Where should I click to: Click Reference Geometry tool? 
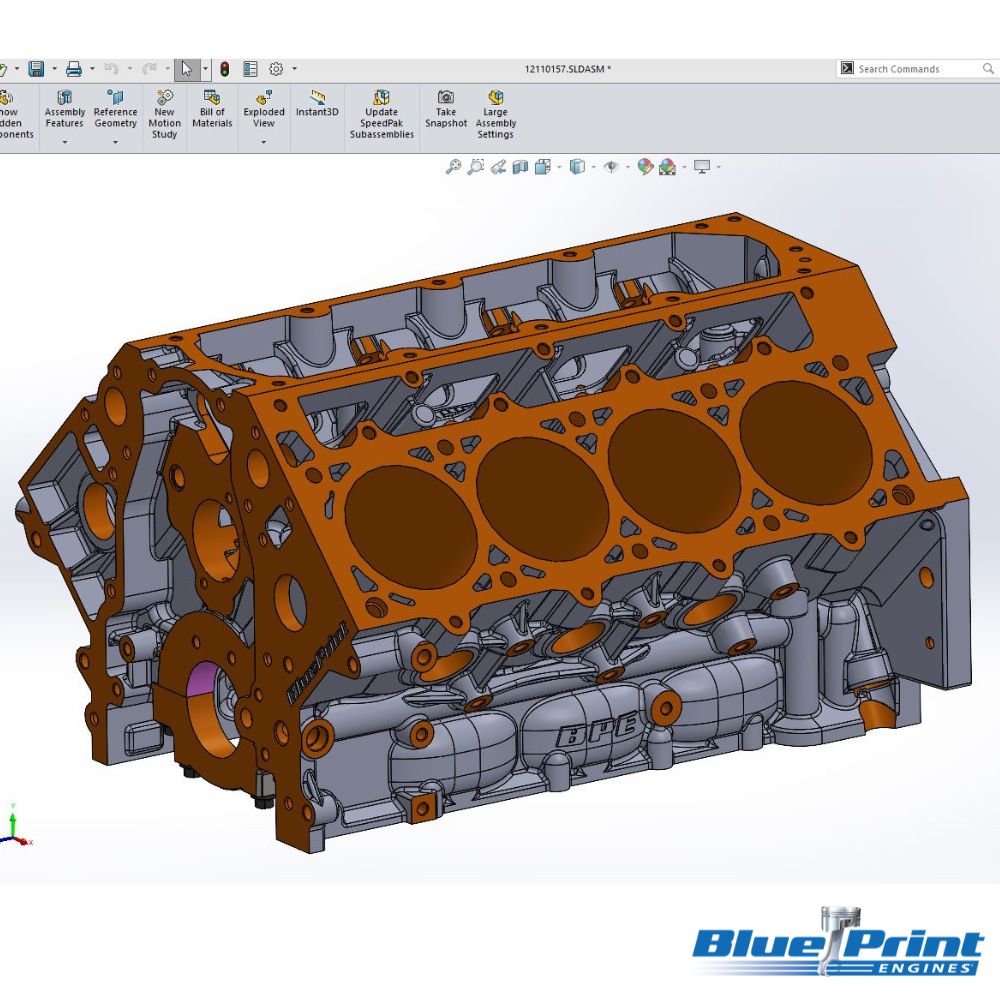point(115,108)
